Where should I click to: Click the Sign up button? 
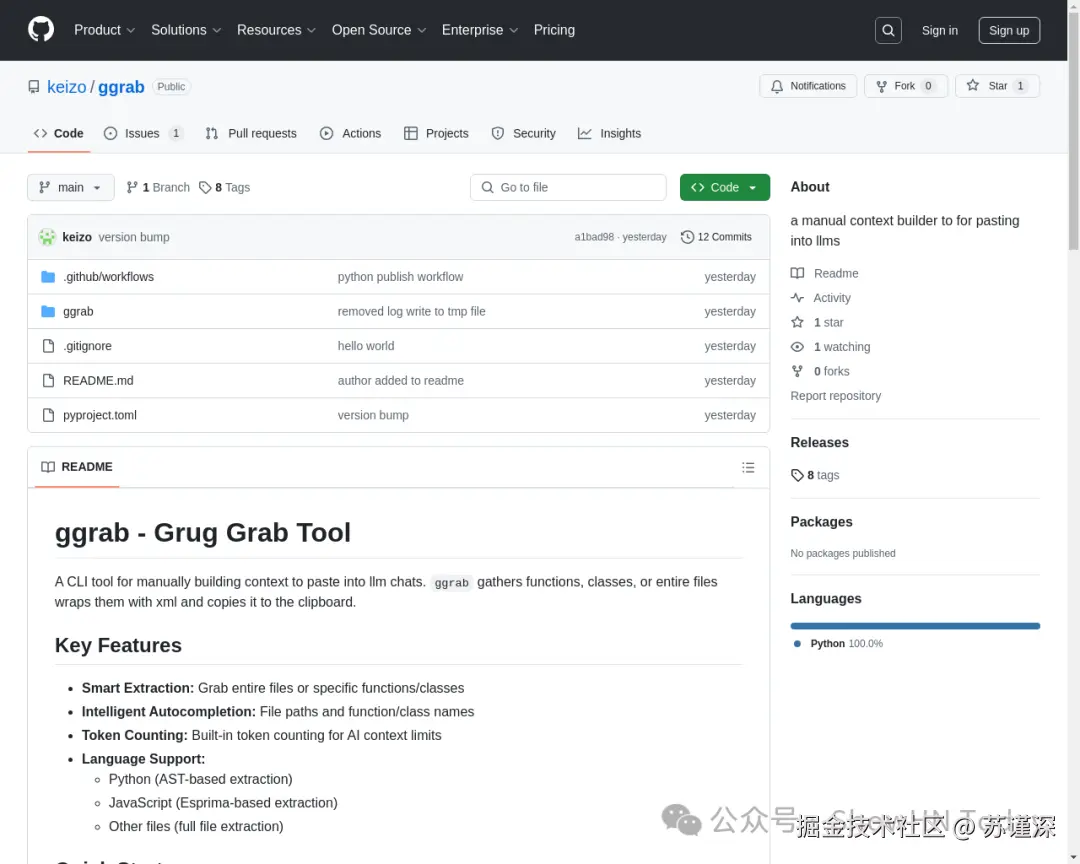pyautogui.click(x=1009, y=30)
